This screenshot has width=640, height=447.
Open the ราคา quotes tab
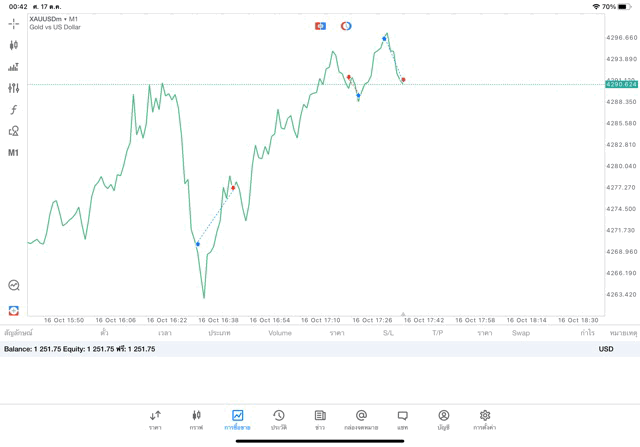click(155, 419)
